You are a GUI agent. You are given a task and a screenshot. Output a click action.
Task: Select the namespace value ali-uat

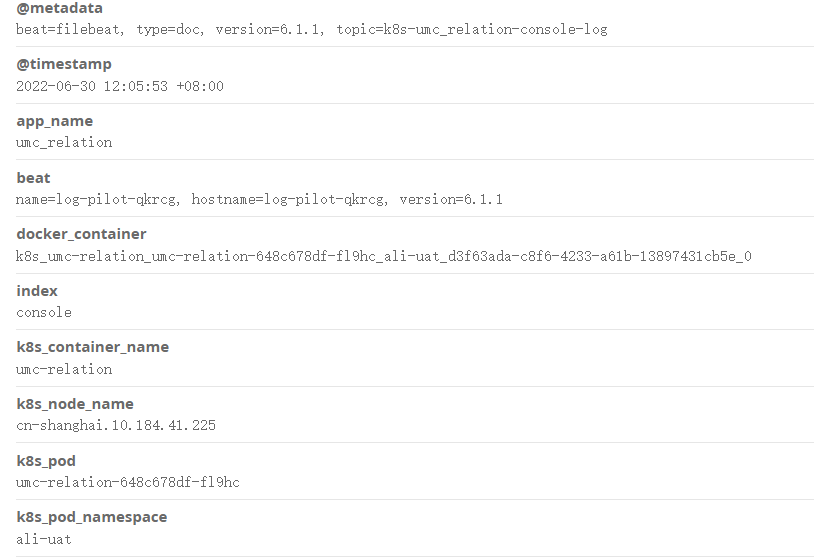pyautogui.click(x=44, y=540)
